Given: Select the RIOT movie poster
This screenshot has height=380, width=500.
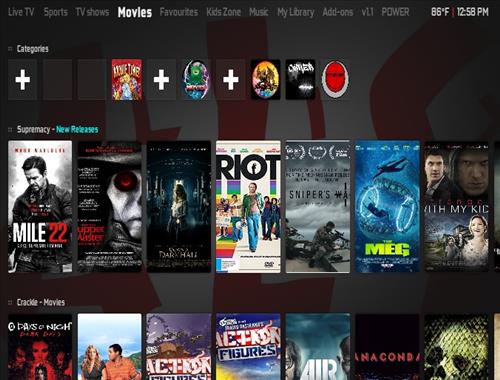Looking at the screenshot, I should tap(248, 206).
